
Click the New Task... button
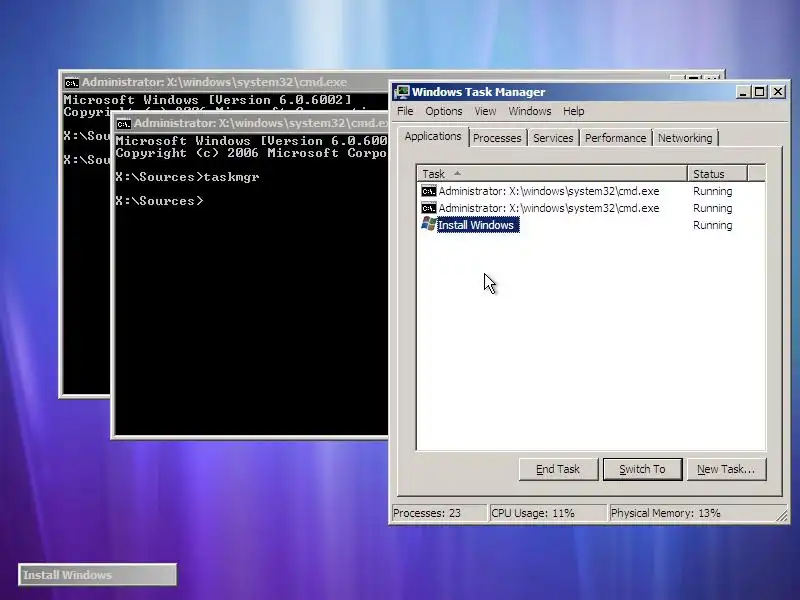(726, 469)
